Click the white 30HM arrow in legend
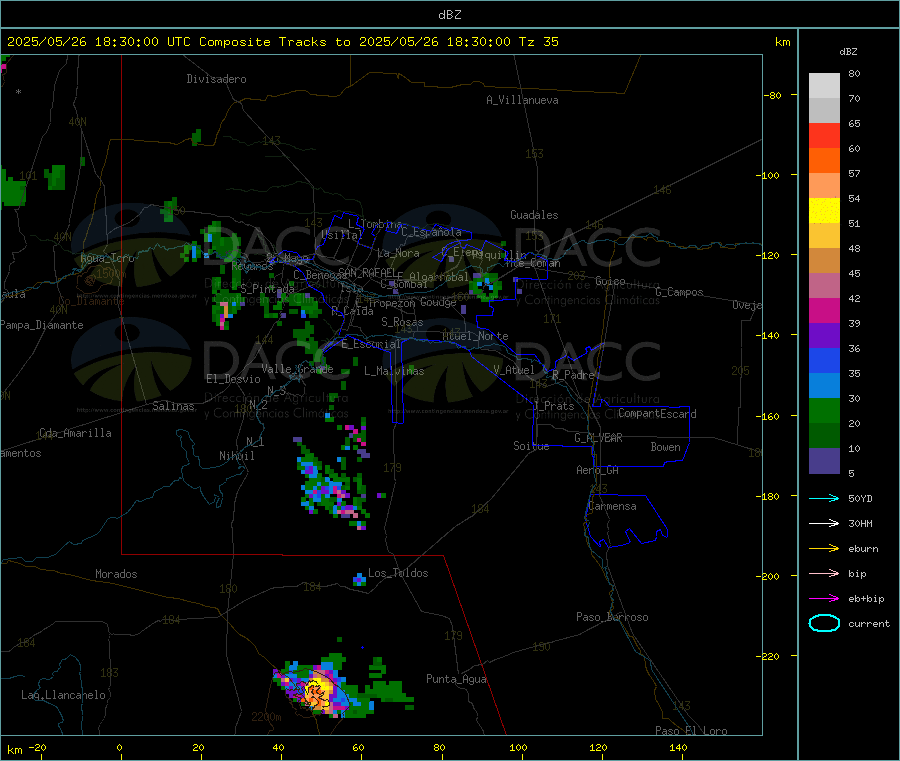 pyautogui.click(x=824, y=523)
